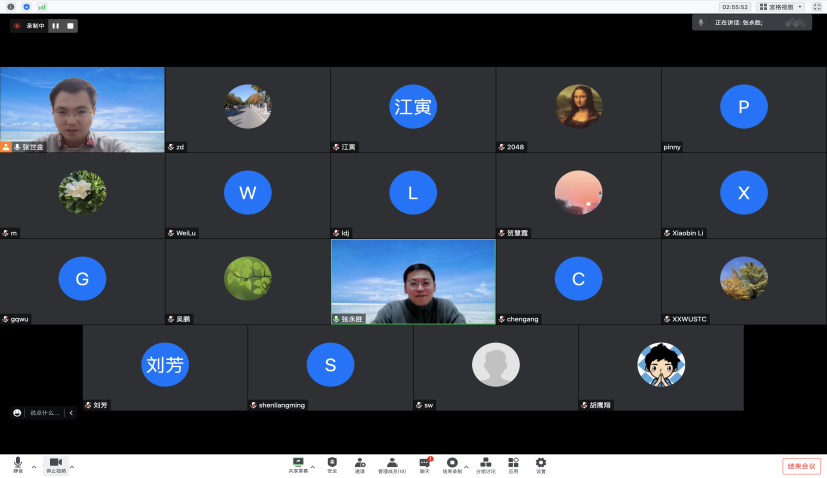Expand share screen options arrow
827x478 pixels.
click(312, 467)
